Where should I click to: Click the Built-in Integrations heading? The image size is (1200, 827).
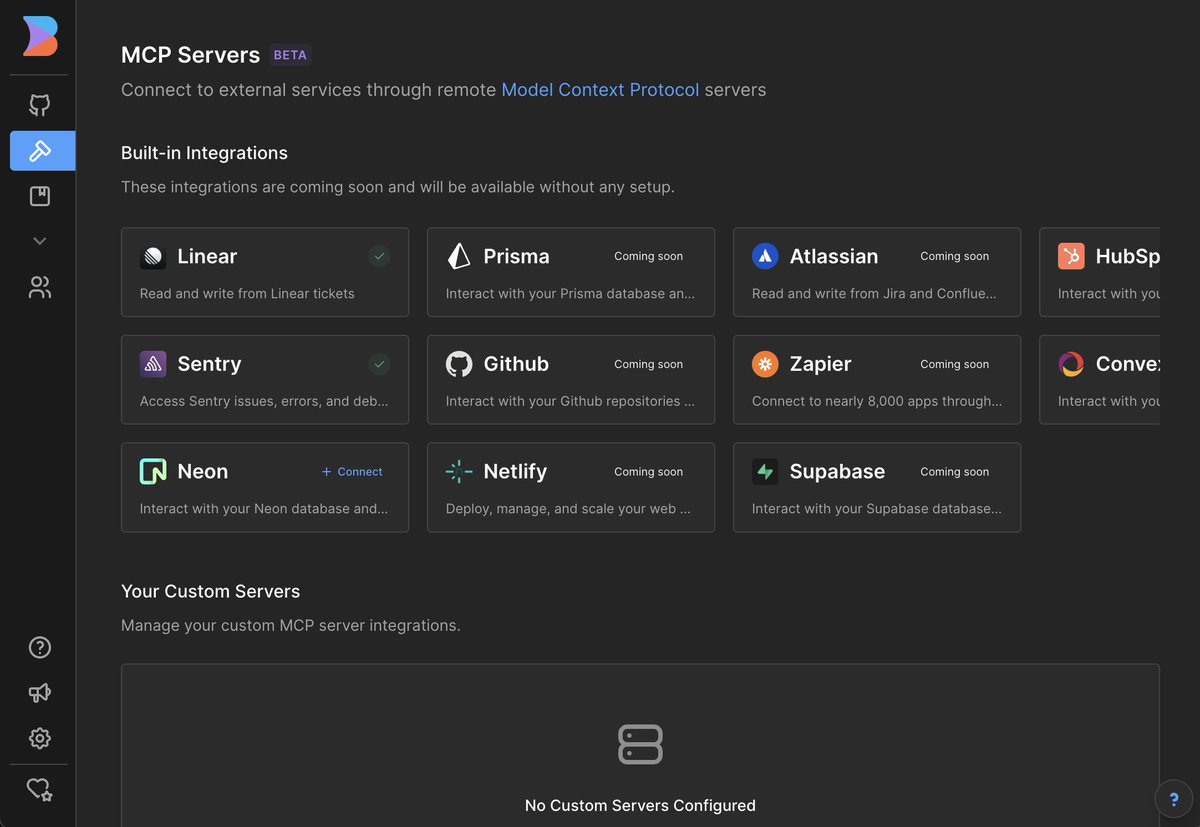(204, 153)
